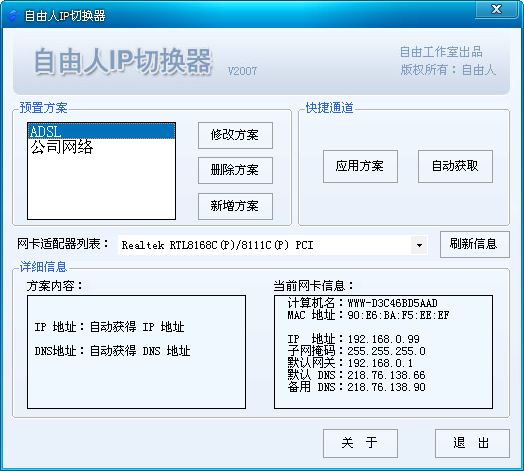The width and height of the screenshot is (524, 471).
Task: Close the 自由人IP切换器 window
Action: 497,9
